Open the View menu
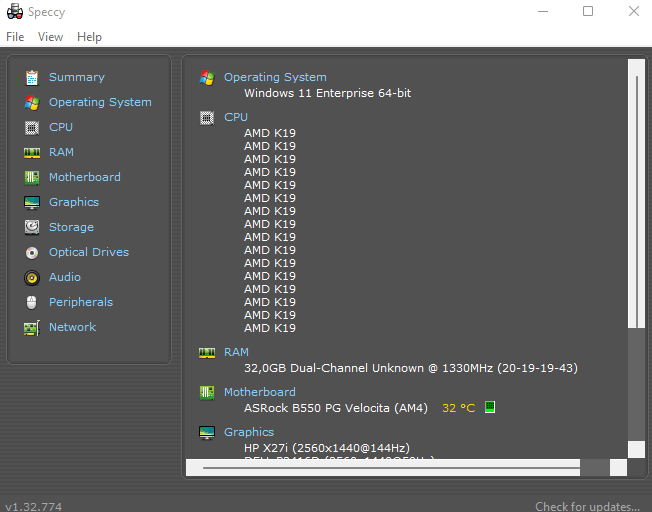 pyautogui.click(x=50, y=37)
